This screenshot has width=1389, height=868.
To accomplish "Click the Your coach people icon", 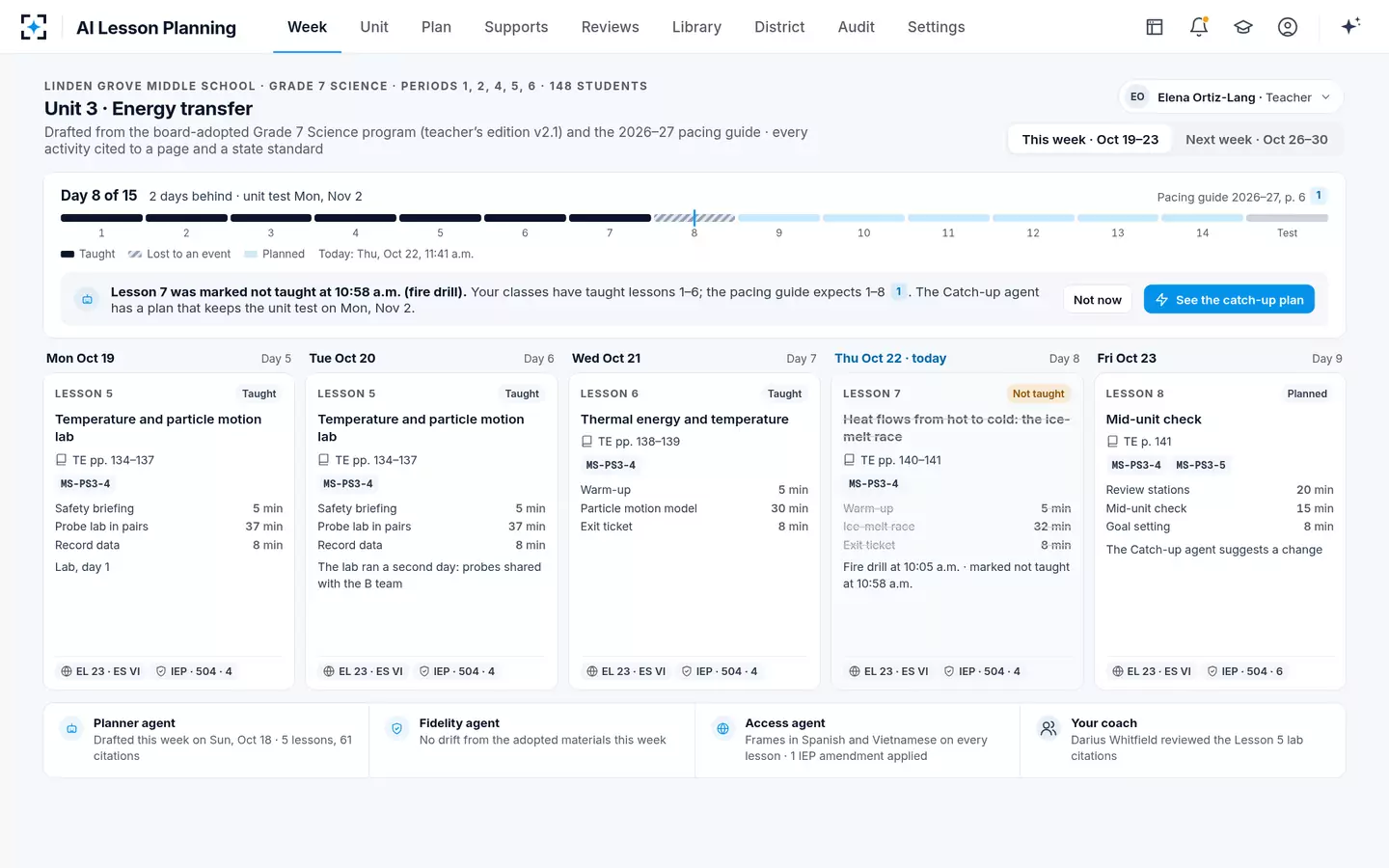I will 1049,729.
